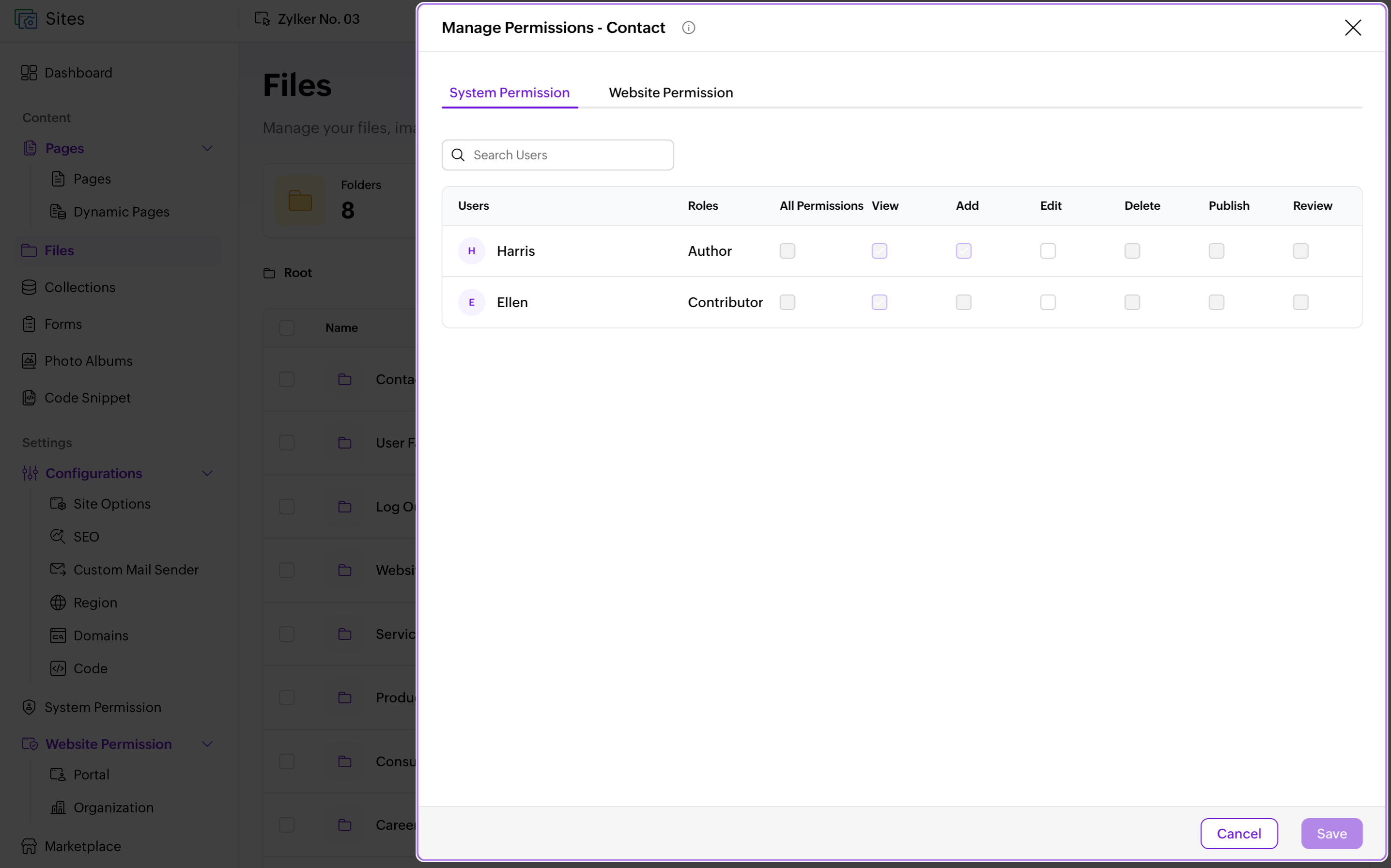Open the Zylker No. 03 site selector
The image size is (1391, 868).
click(x=307, y=19)
